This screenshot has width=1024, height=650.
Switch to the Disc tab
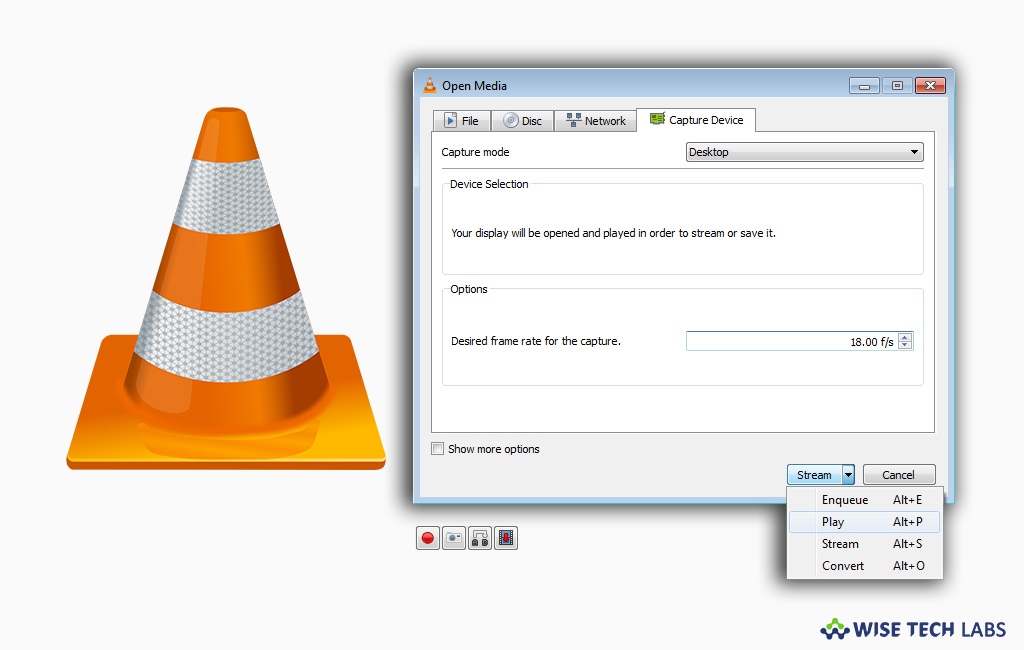click(522, 121)
